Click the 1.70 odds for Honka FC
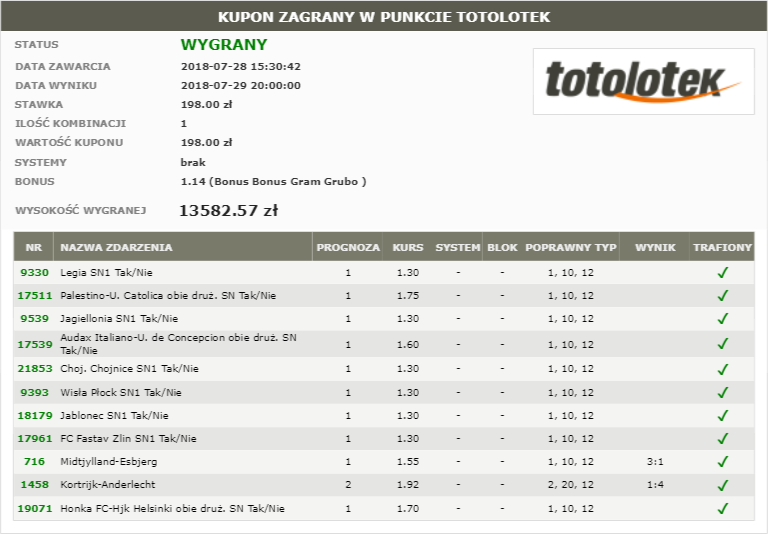This screenshot has width=768, height=534. [408, 509]
